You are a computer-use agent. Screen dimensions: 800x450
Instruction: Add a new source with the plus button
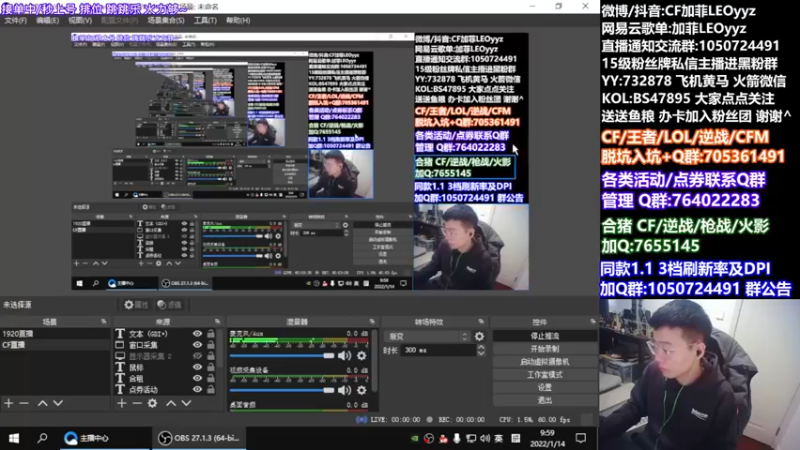point(121,403)
